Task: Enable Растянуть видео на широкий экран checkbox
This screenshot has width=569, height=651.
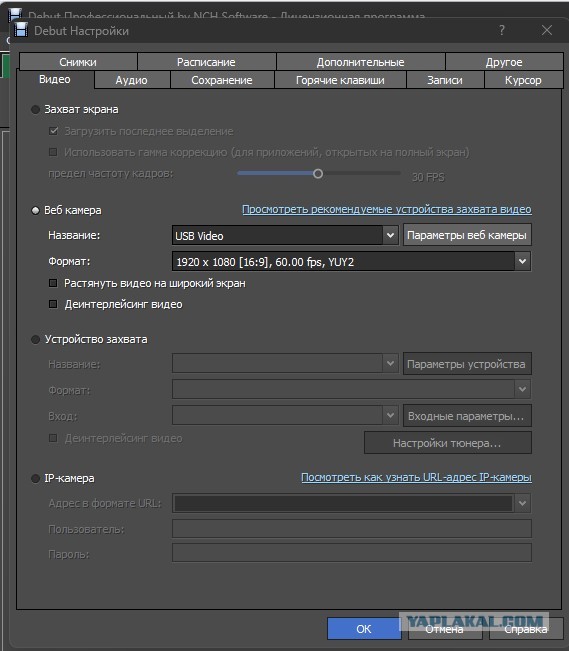Action: click(53, 283)
